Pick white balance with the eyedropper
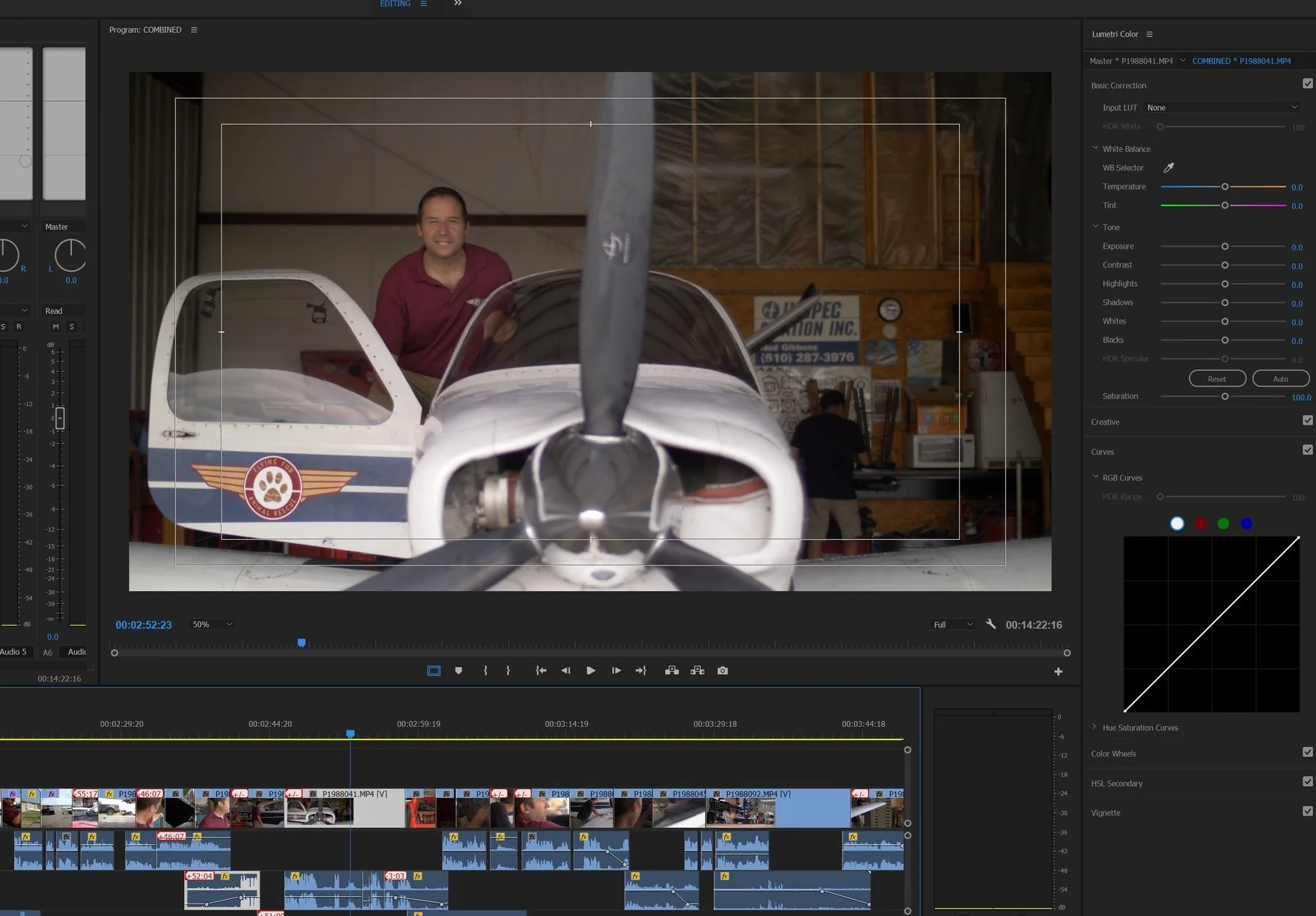 (1169, 168)
